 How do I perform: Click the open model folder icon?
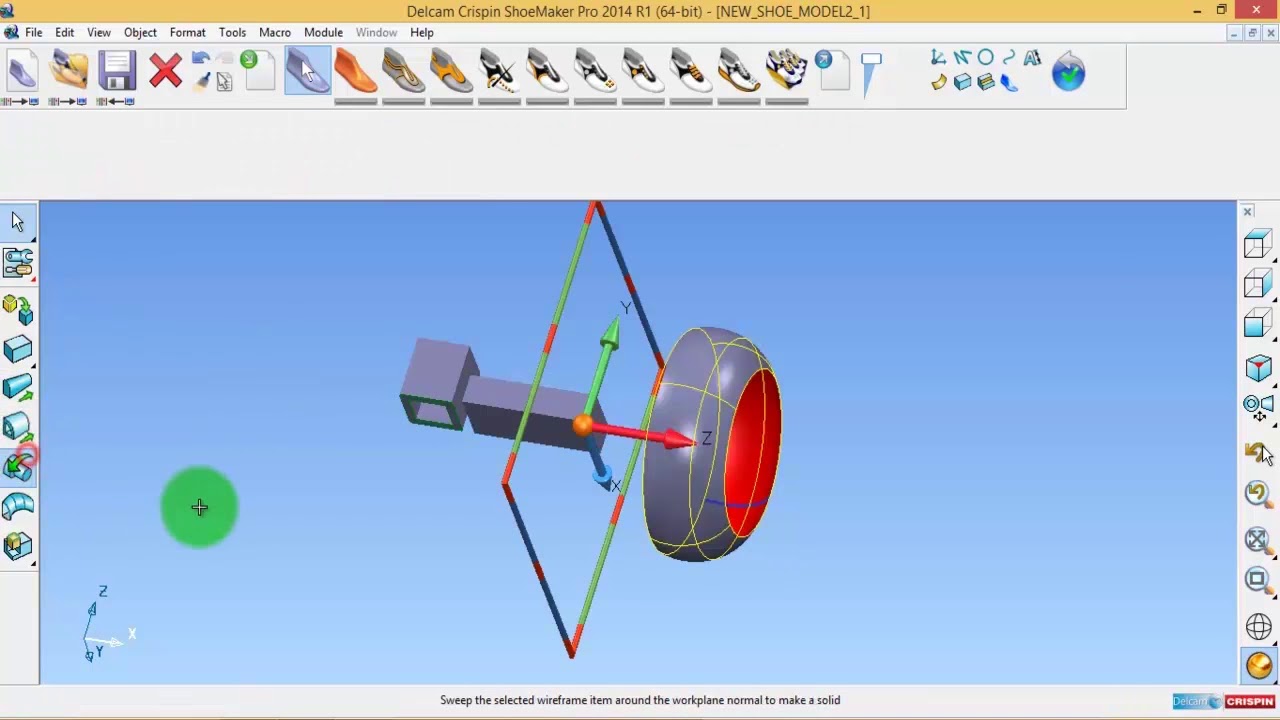[x=69, y=72]
